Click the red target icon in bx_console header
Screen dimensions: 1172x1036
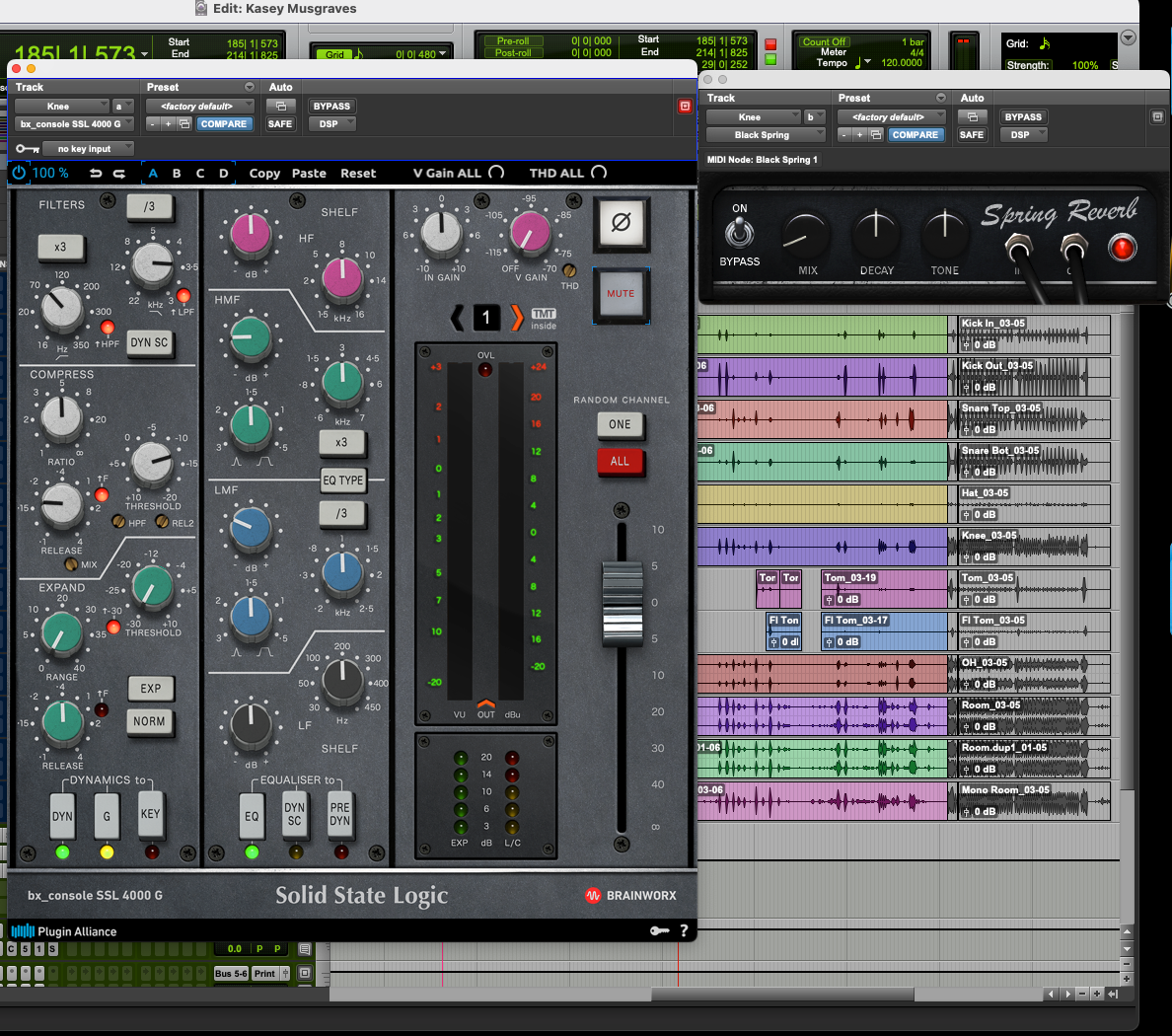pos(685,107)
